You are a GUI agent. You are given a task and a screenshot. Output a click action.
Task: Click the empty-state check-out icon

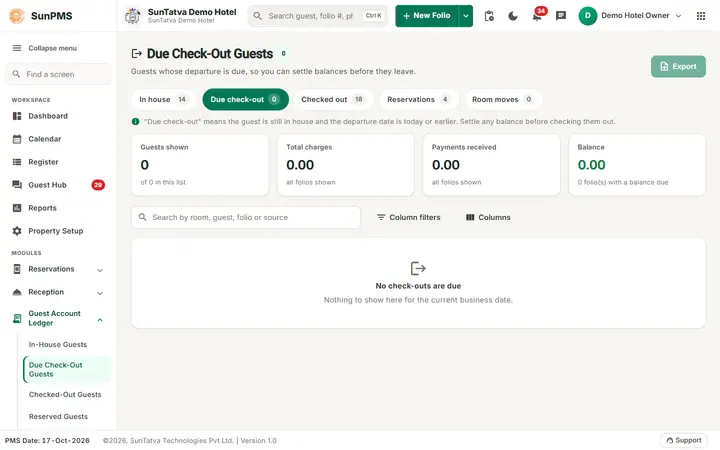[418, 268]
